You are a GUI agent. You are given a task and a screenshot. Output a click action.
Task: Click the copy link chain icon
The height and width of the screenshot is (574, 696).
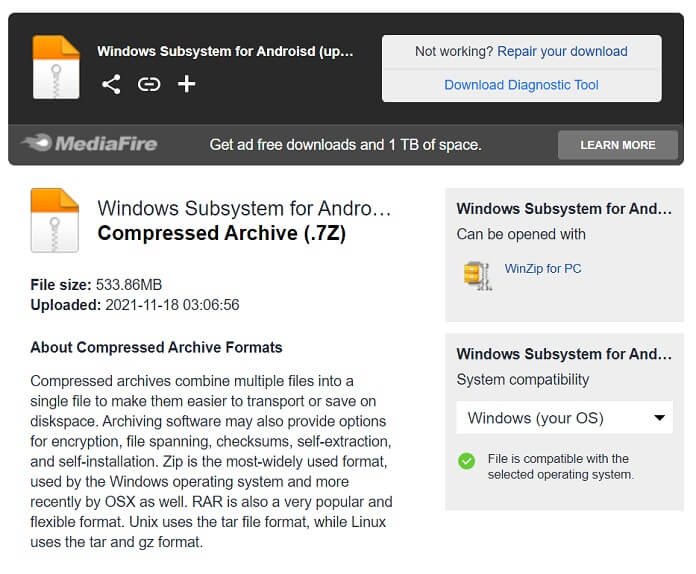pyautogui.click(x=149, y=84)
